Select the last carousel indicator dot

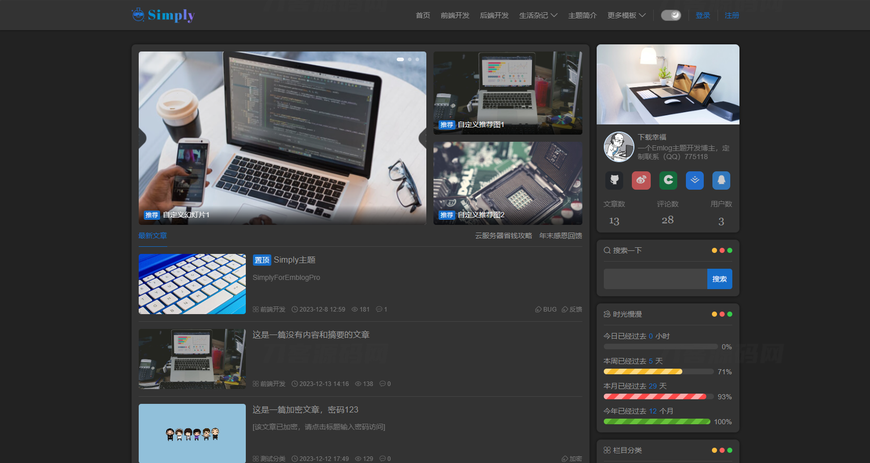418,60
